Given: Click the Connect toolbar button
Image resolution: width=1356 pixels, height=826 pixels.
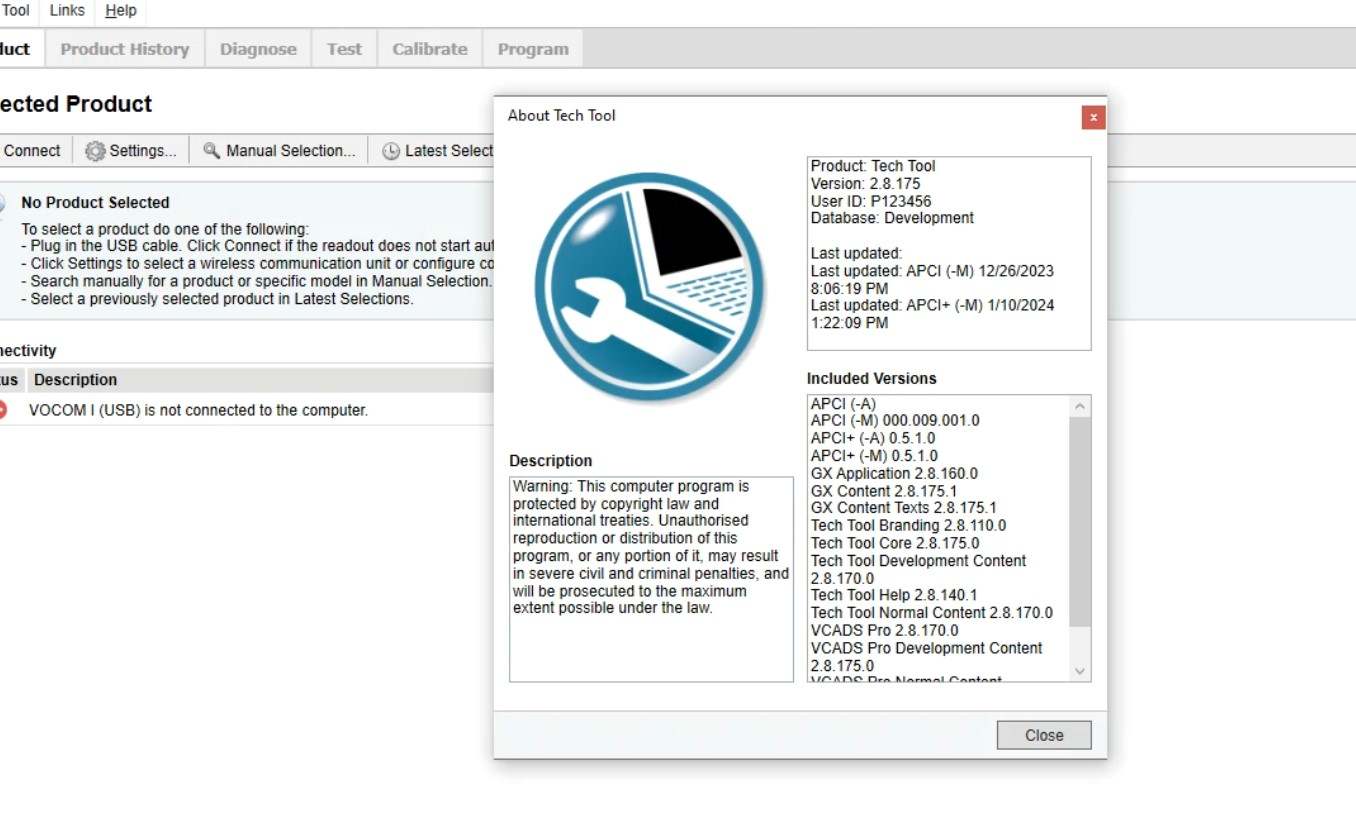Looking at the screenshot, I should (x=32, y=151).
